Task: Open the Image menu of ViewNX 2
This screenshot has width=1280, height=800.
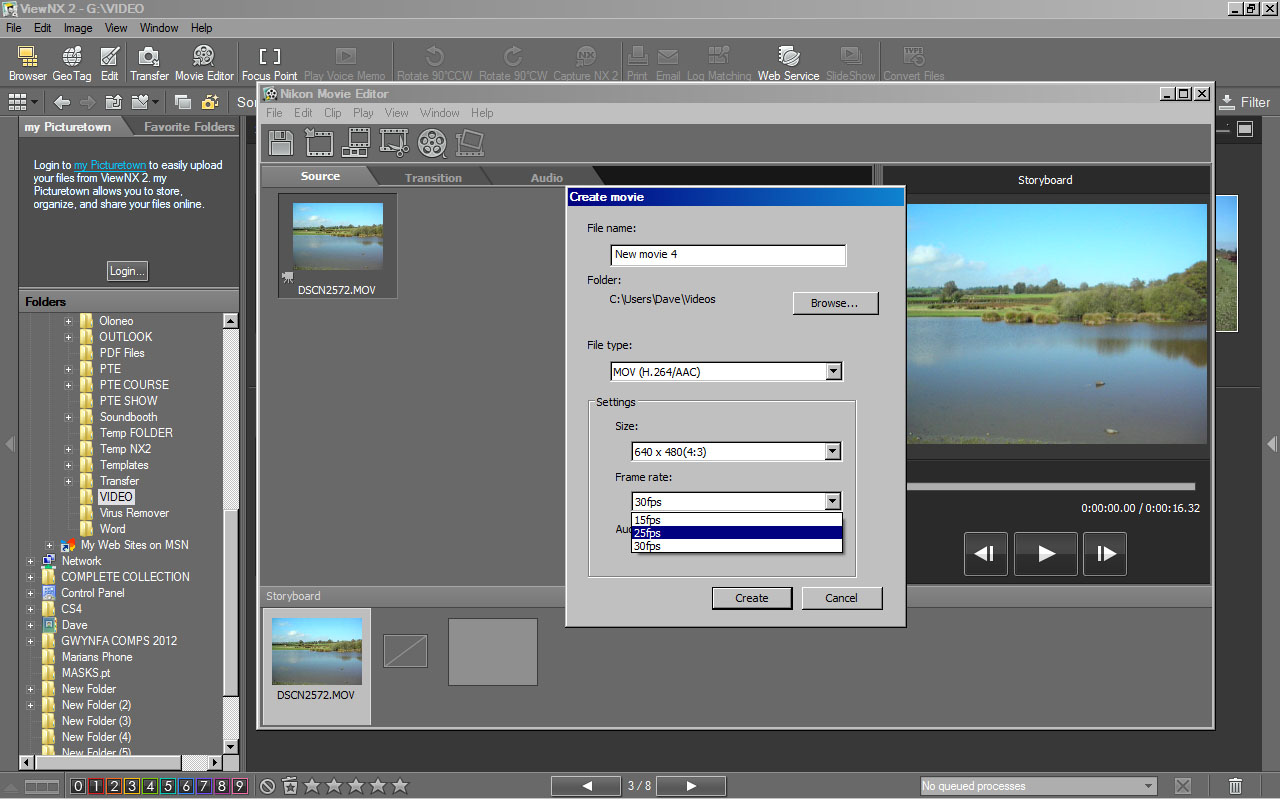Action: (x=78, y=28)
